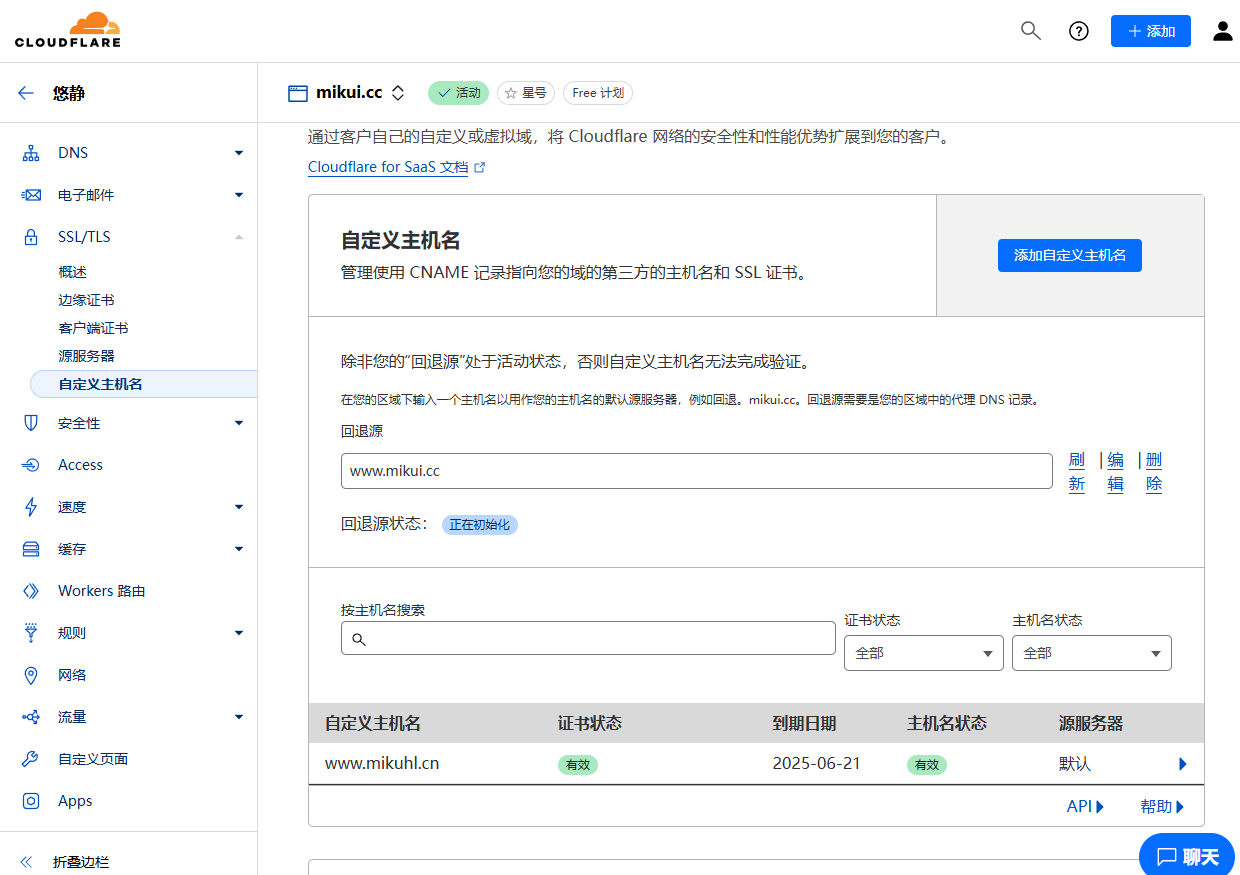The image size is (1240, 875).
Task: Open Cloudflare for SaaS 文档 link
Action: 388,167
